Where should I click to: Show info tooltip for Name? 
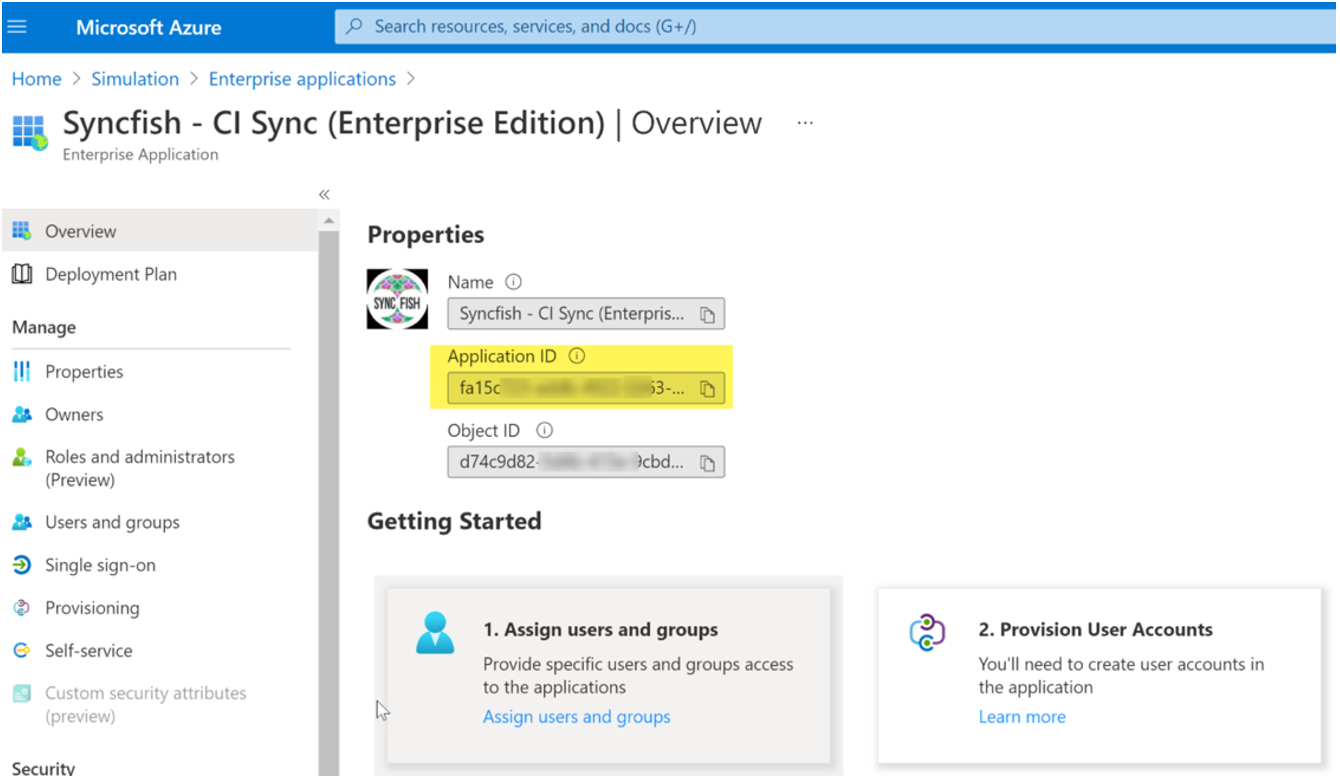pos(514,282)
